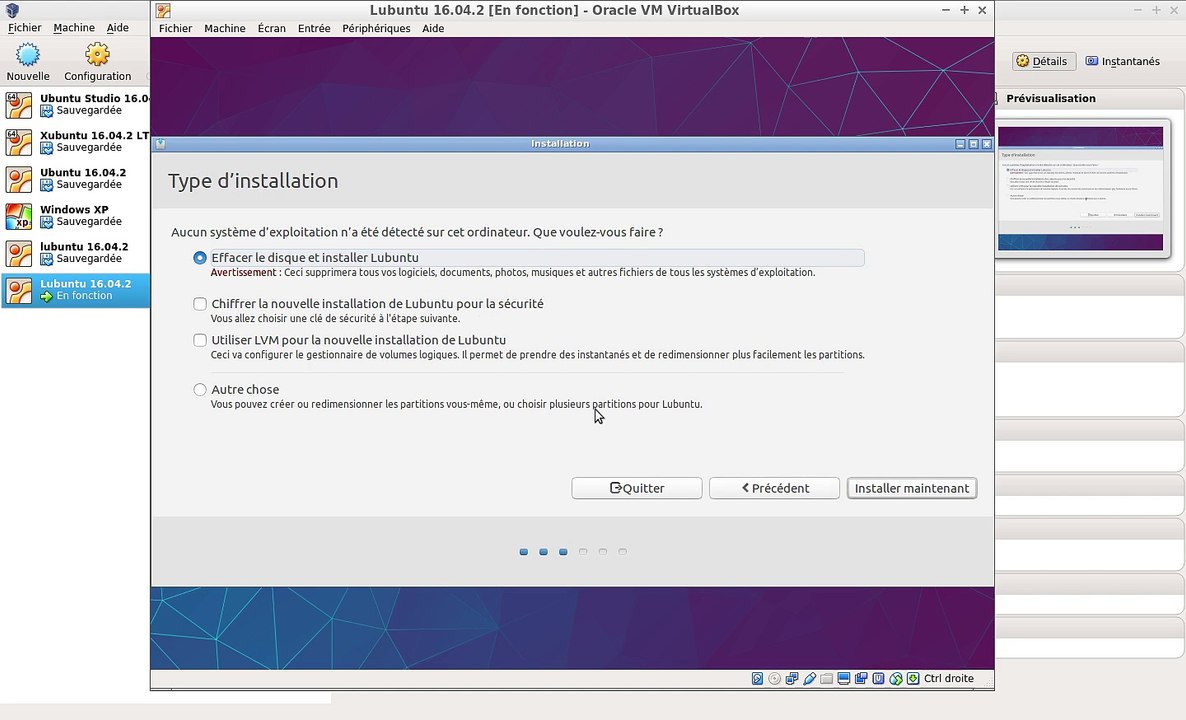Open Aide menu in VirtualBox Manager
The image size is (1186, 720).
pos(117,27)
